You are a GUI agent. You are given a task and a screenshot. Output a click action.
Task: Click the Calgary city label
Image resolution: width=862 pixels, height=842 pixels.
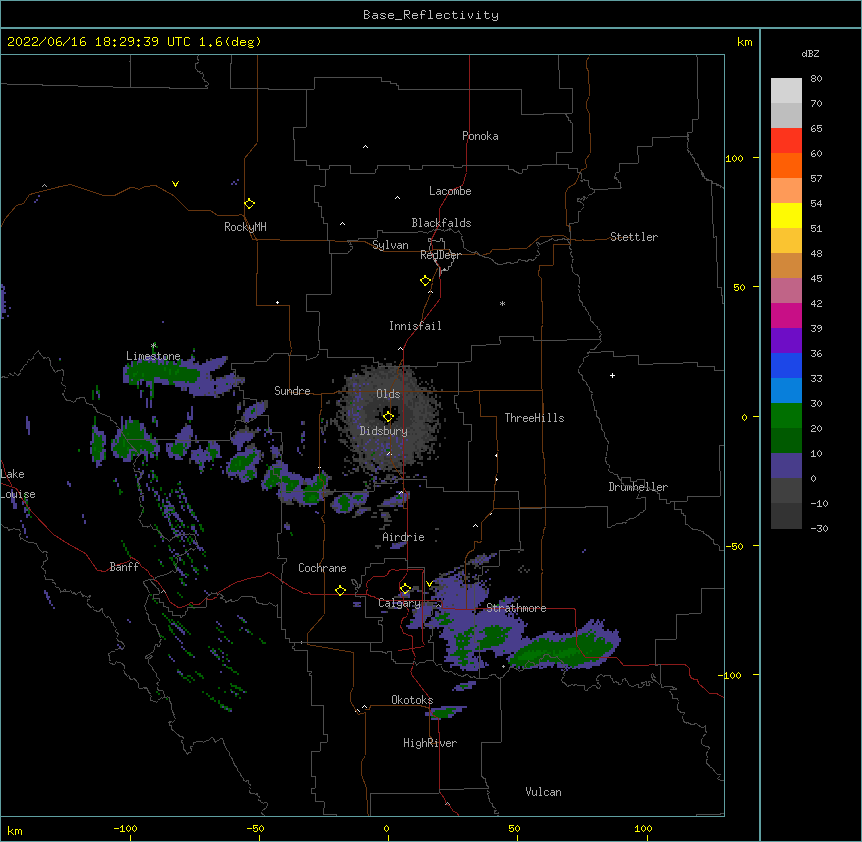[399, 603]
